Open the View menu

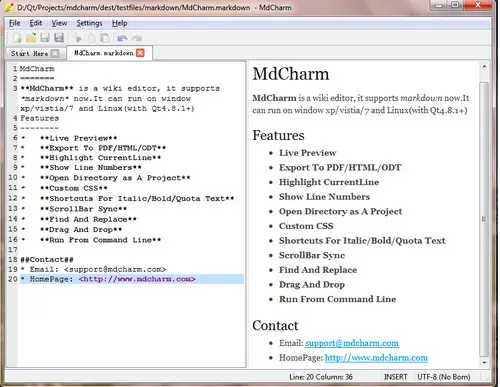pos(59,23)
